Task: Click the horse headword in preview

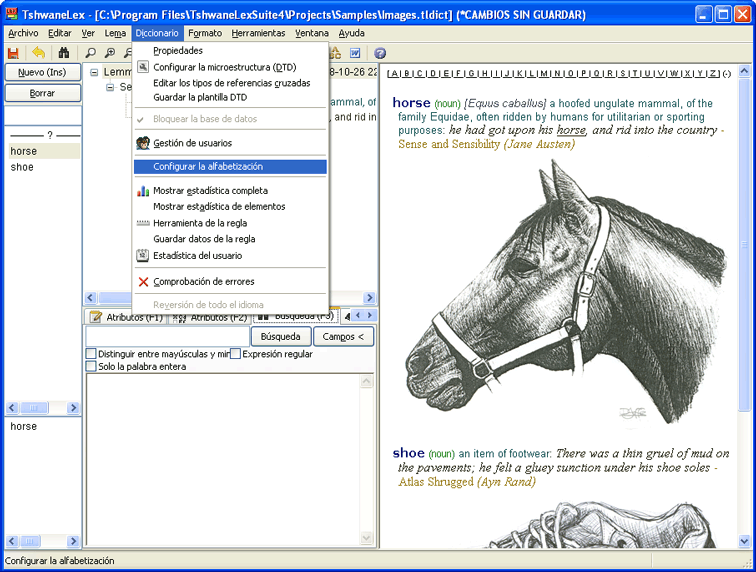Action: 411,103
